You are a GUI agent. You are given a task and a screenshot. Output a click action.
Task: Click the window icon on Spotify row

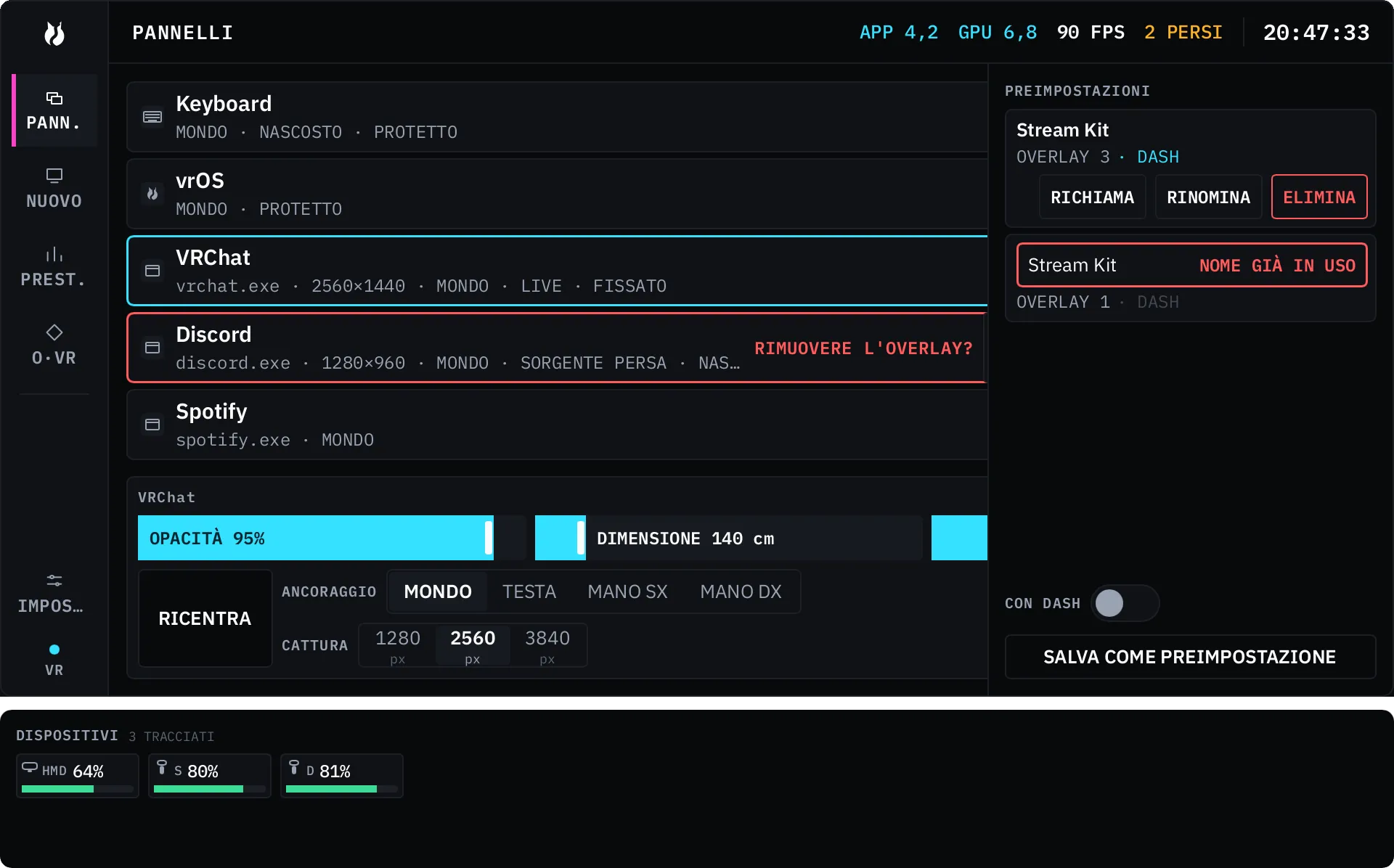tap(152, 425)
